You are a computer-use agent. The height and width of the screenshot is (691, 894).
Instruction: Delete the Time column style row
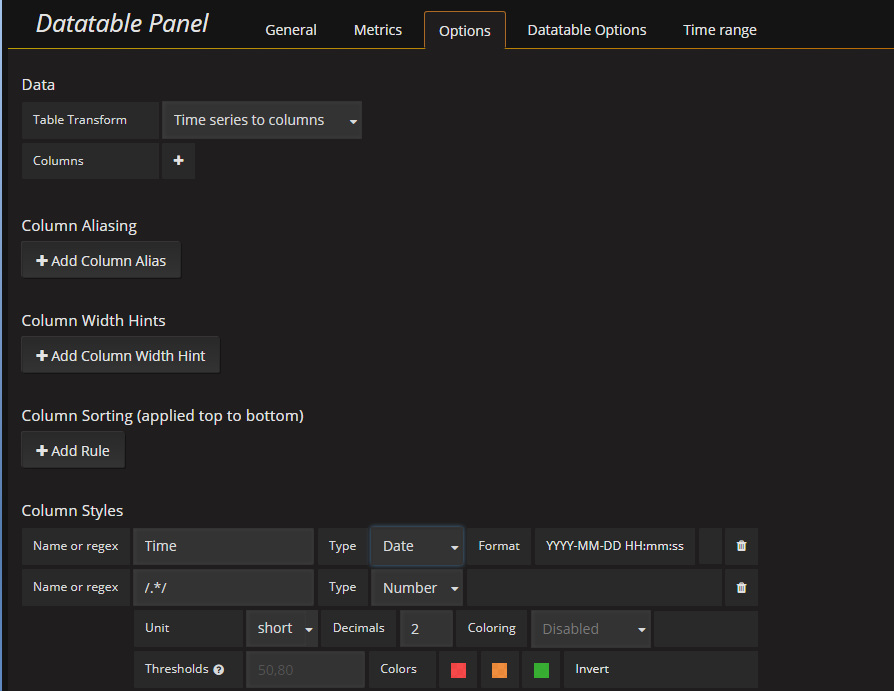(741, 546)
